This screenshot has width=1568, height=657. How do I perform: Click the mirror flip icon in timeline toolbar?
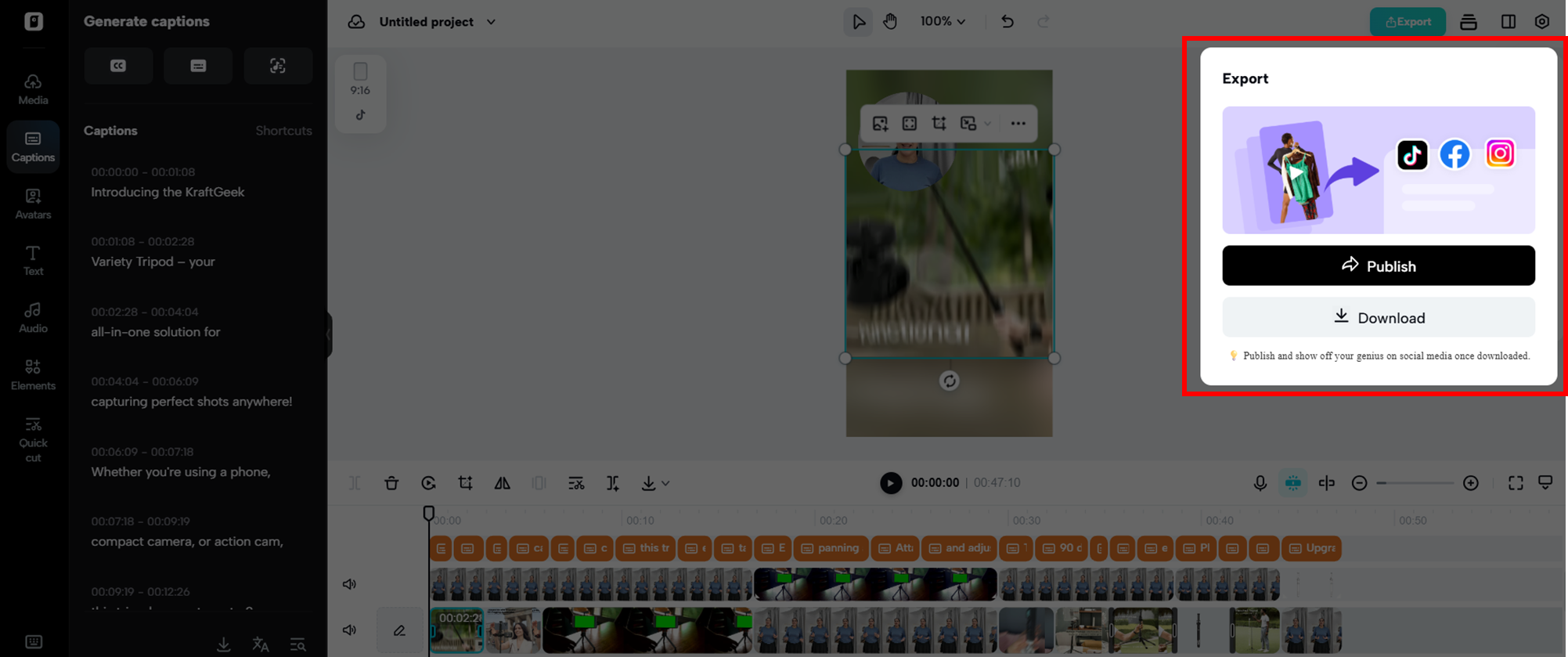click(502, 483)
